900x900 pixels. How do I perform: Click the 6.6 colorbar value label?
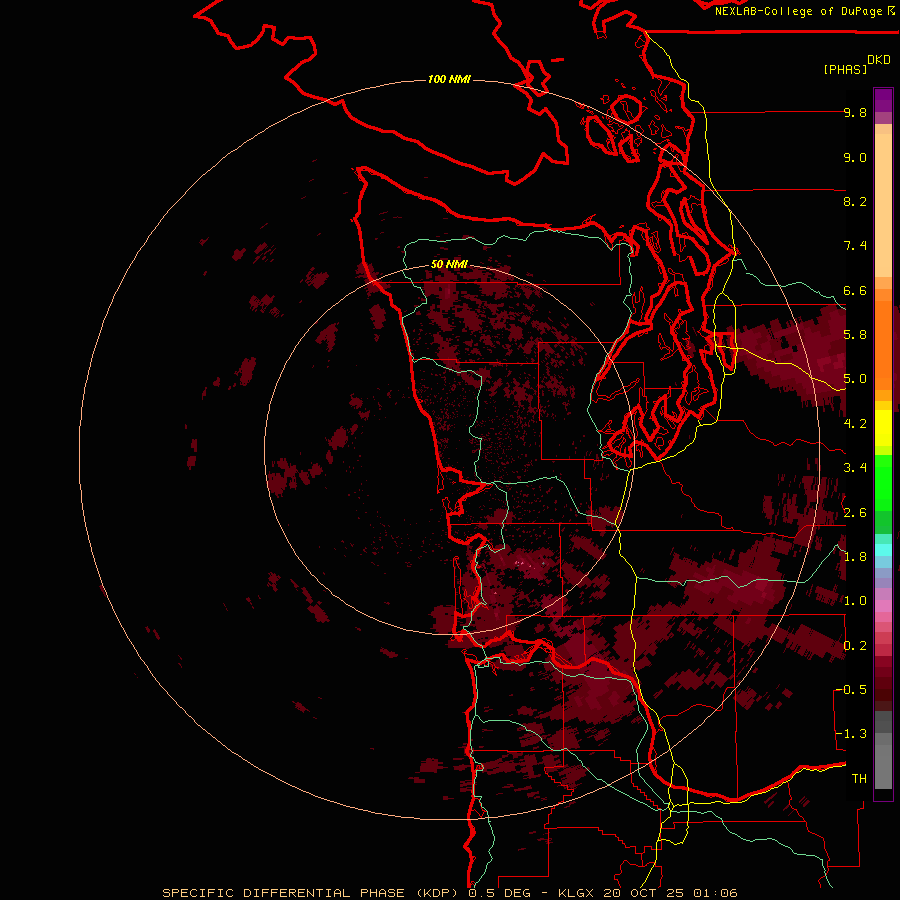point(855,291)
